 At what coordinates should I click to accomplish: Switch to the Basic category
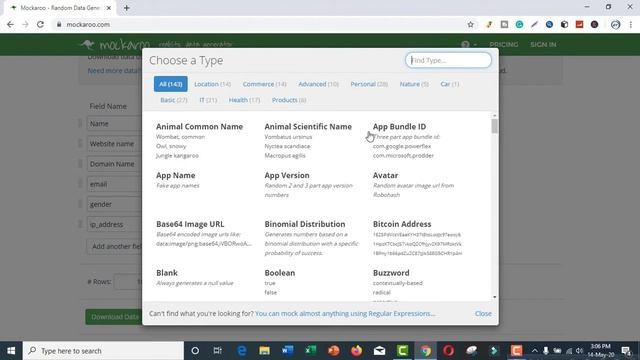tap(173, 100)
